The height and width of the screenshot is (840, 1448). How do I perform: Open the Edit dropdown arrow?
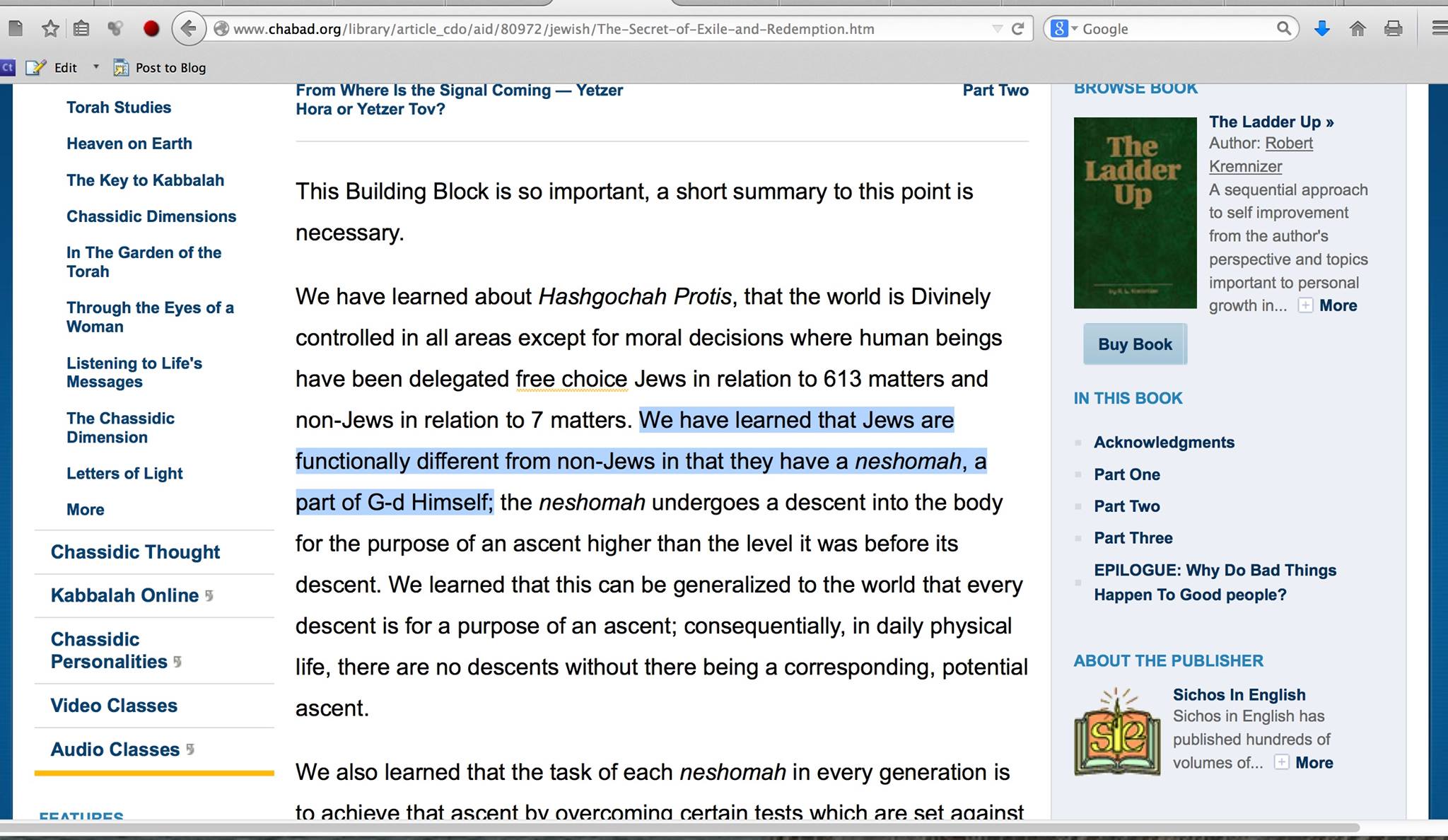click(x=96, y=67)
